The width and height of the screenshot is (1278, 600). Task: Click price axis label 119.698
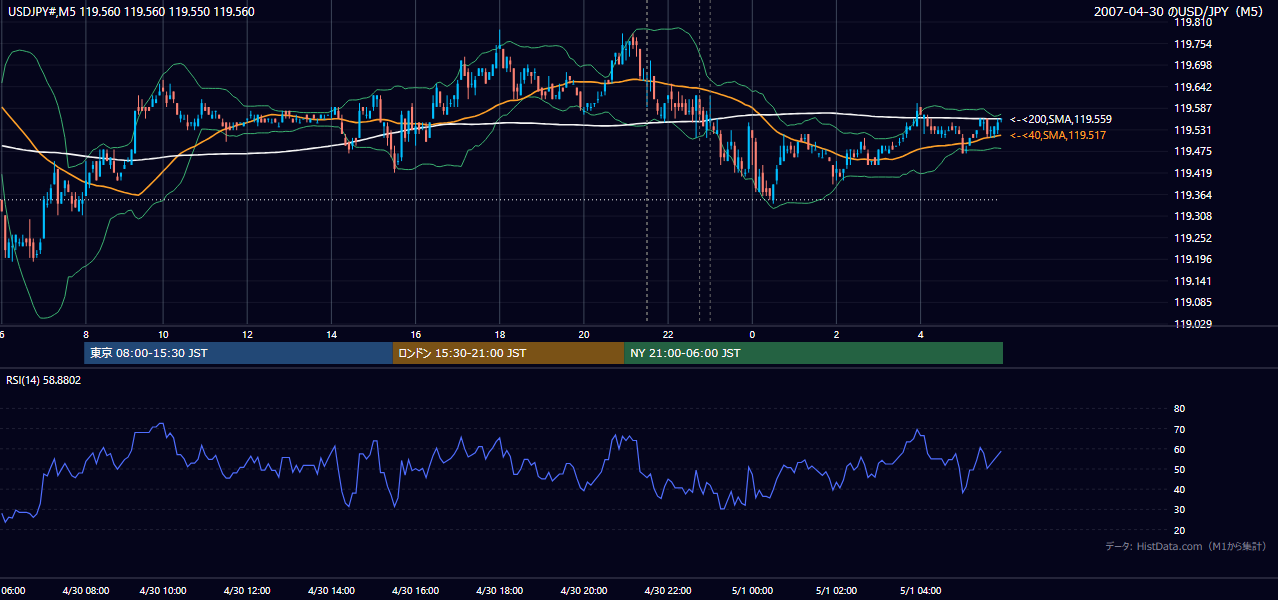click(x=1192, y=65)
